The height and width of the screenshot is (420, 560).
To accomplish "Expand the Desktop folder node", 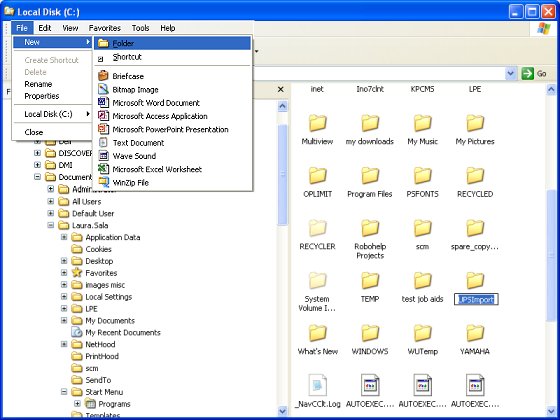I will tap(64, 261).
